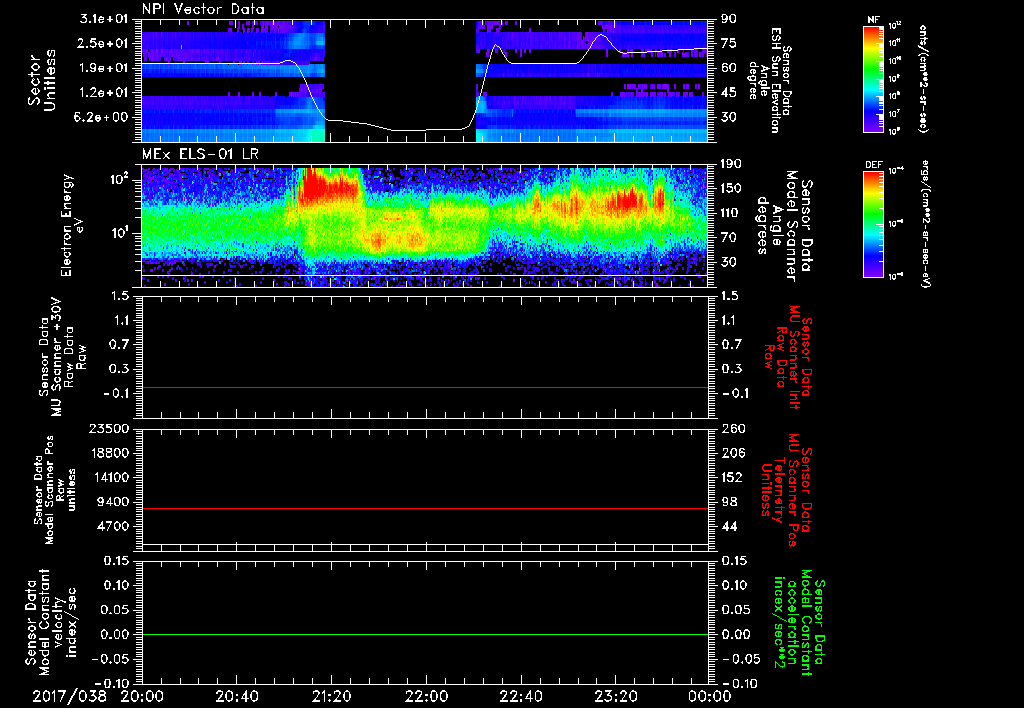Click the 10² electron energy tick label
This screenshot has height=708, width=1024.
pyautogui.click(x=120, y=180)
